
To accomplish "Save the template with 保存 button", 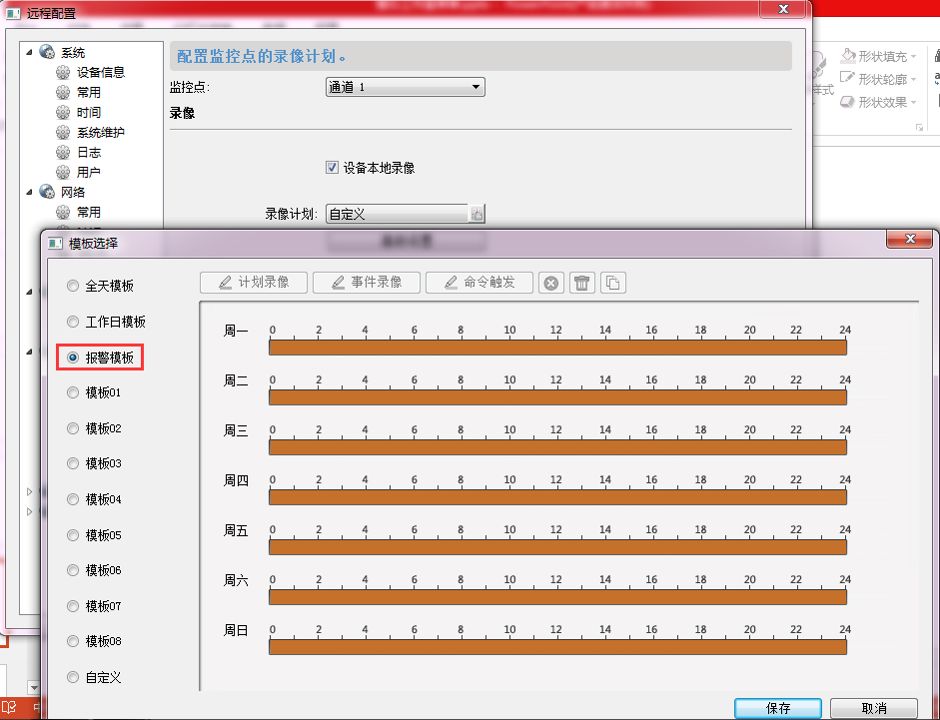I will (778, 708).
